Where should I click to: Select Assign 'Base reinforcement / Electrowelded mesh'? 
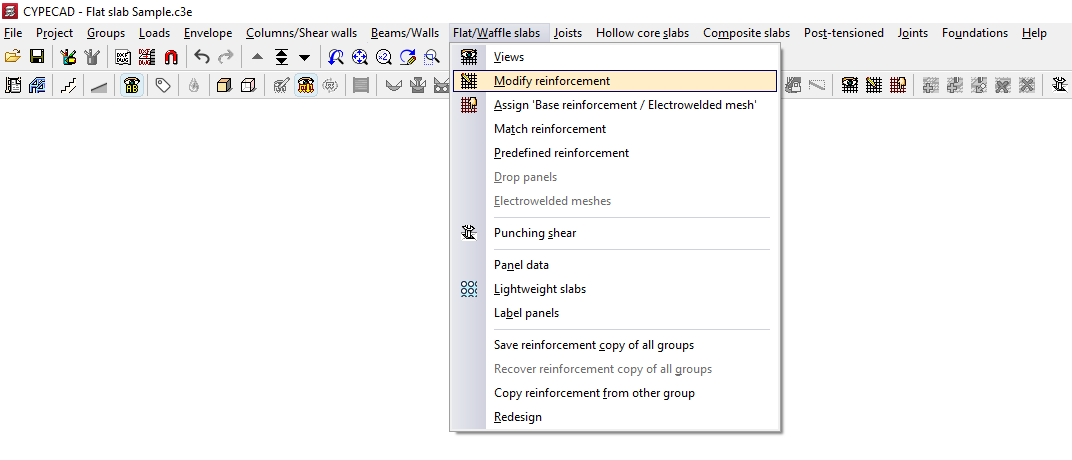pyautogui.click(x=614, y=105)
